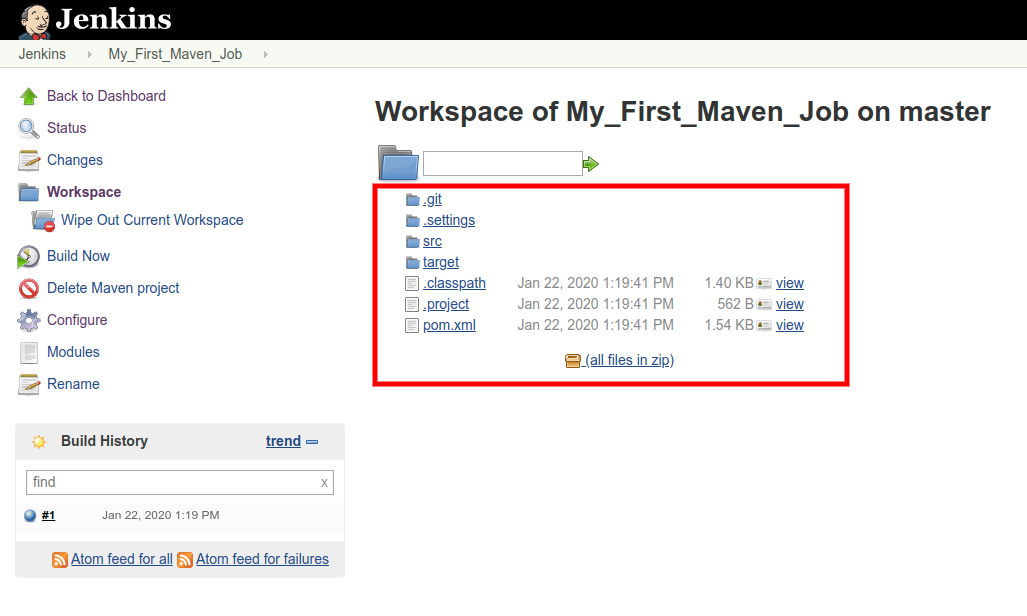This screenshot has width=1027, height=616.
Task: Click the Atom feed for failures RSS icon
Action: pyautogui.click(x=185, y=560)
